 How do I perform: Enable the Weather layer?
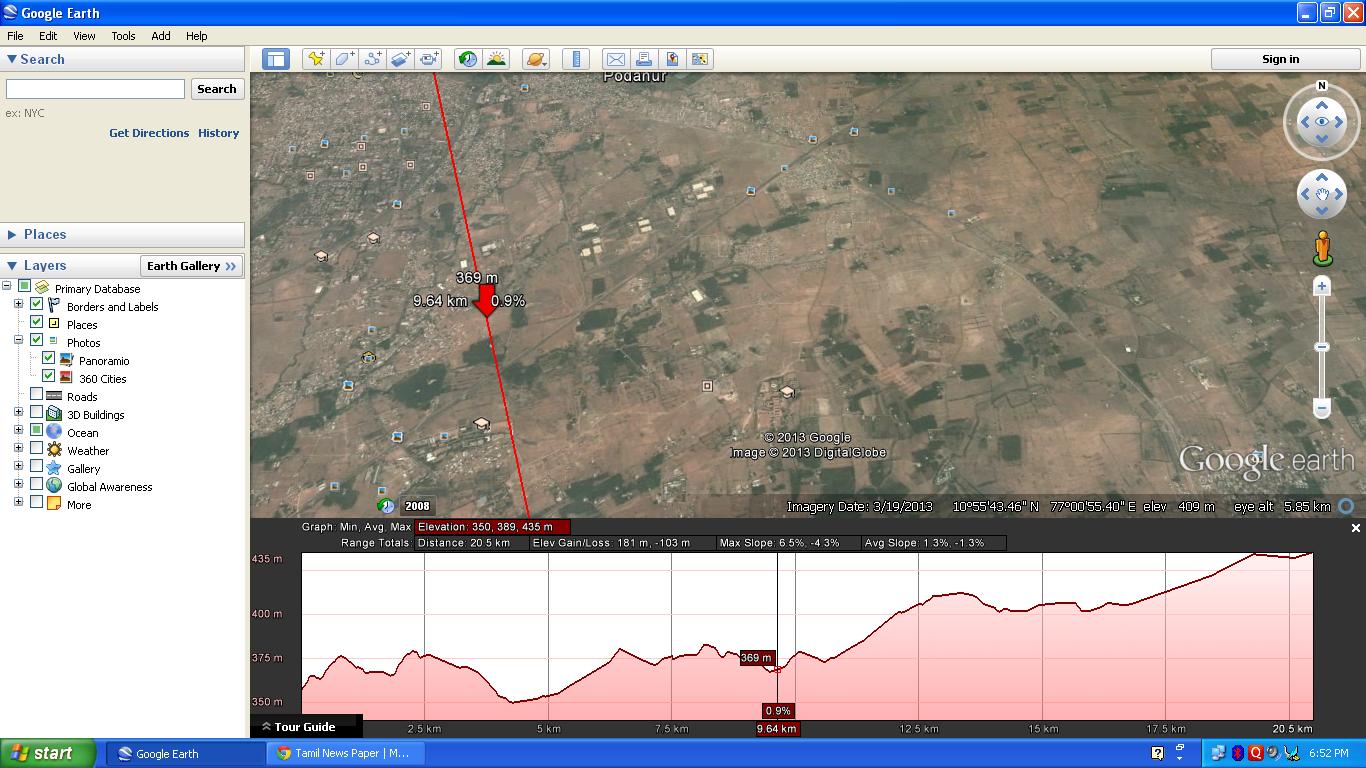point(36,449)
